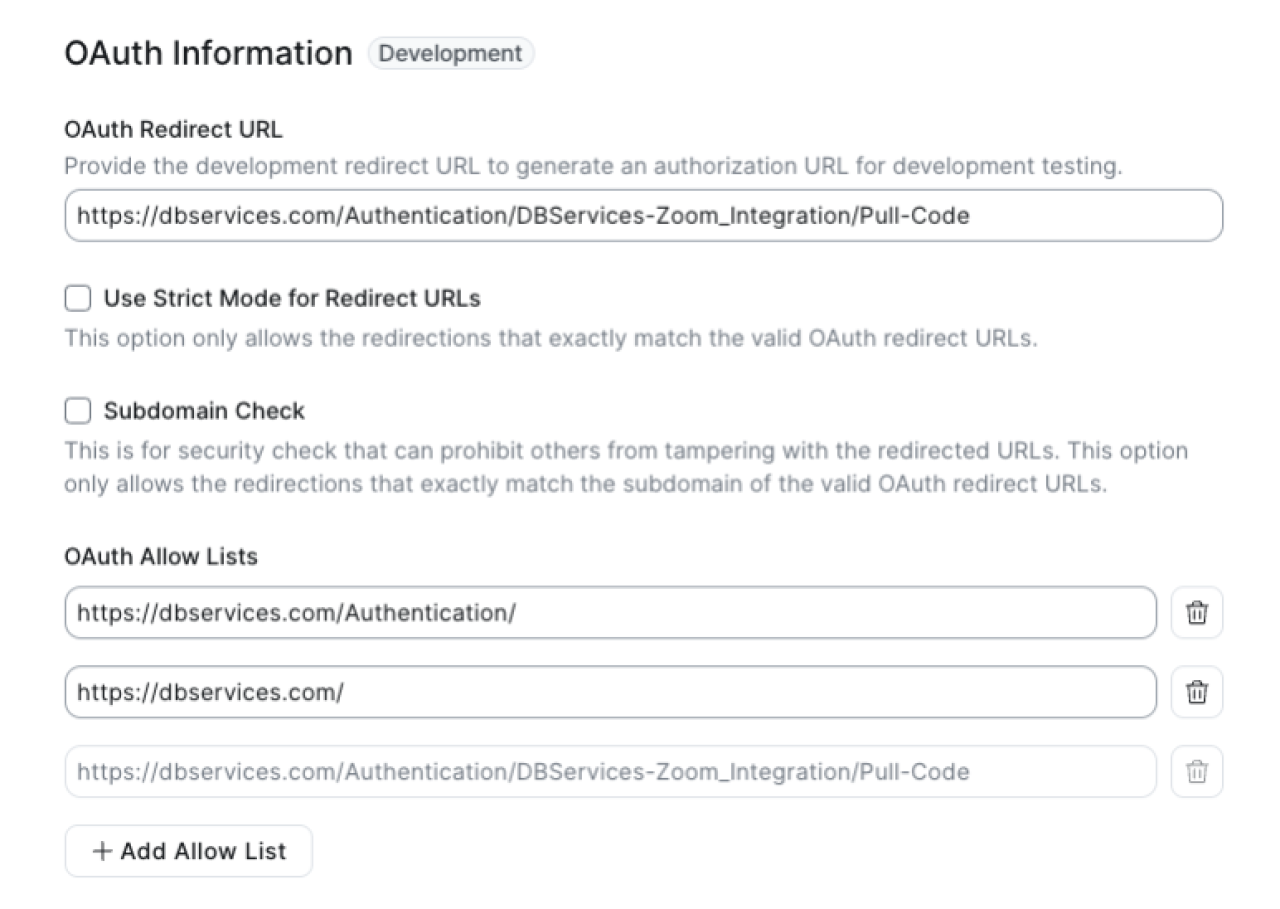Check the Subdomain Check option
The image size is (1280, 909).
(x=77, y=410)
